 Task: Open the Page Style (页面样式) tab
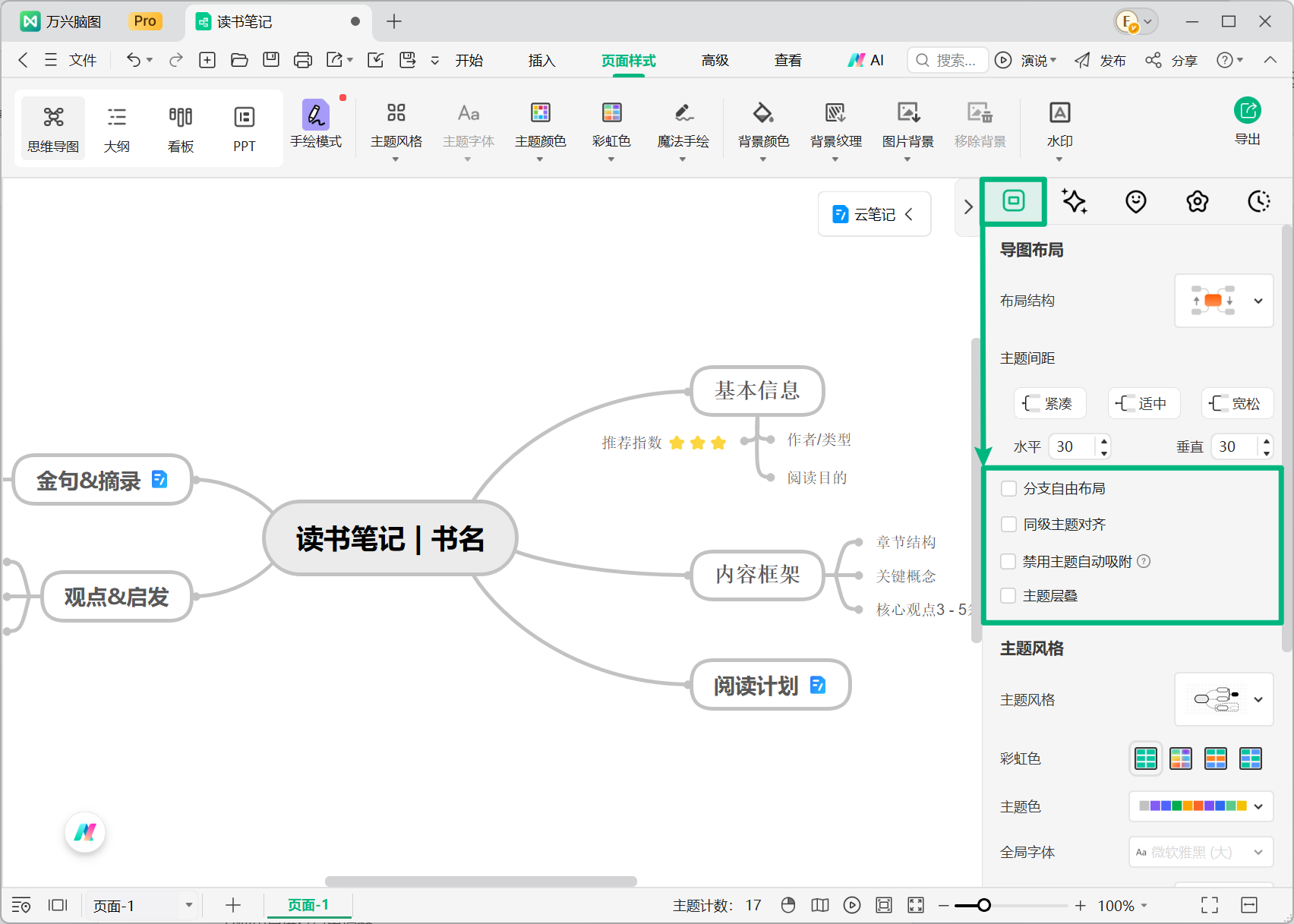pos(629,60)
